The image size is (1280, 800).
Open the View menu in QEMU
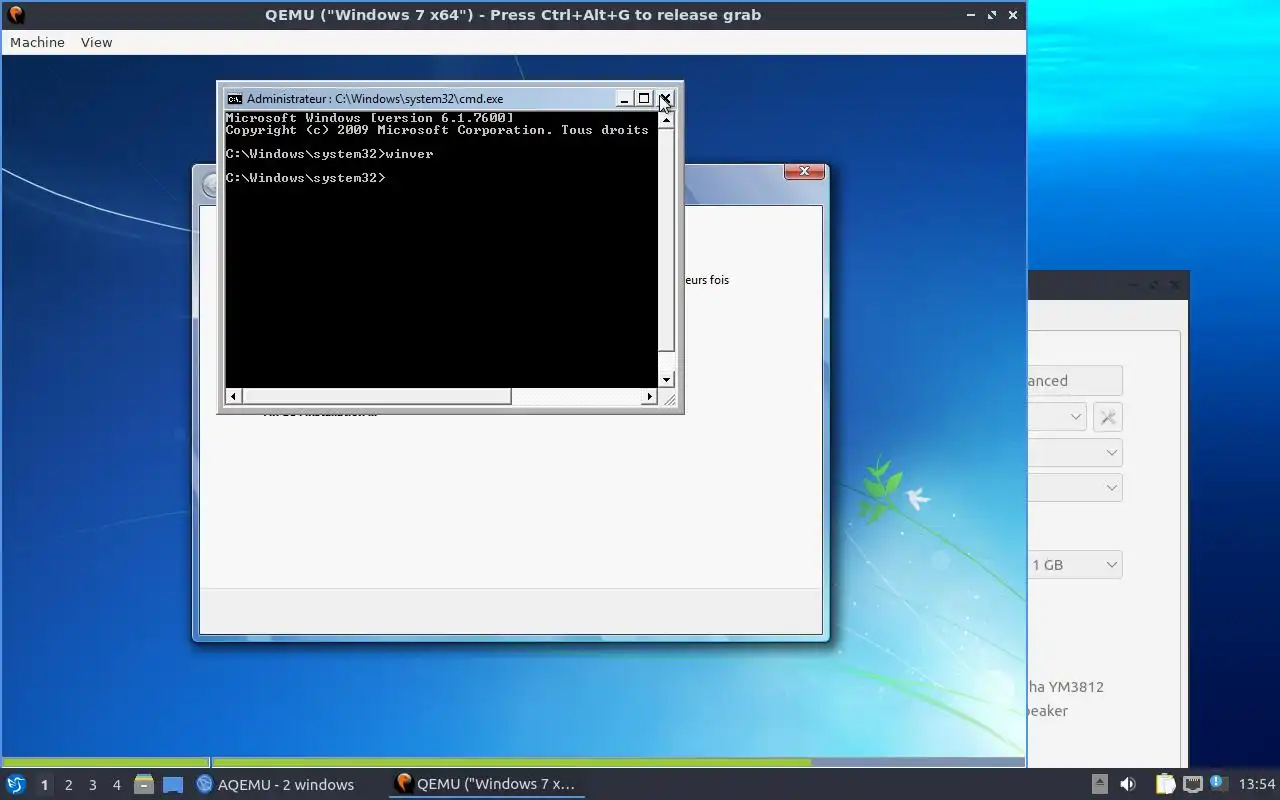(96, 42)
